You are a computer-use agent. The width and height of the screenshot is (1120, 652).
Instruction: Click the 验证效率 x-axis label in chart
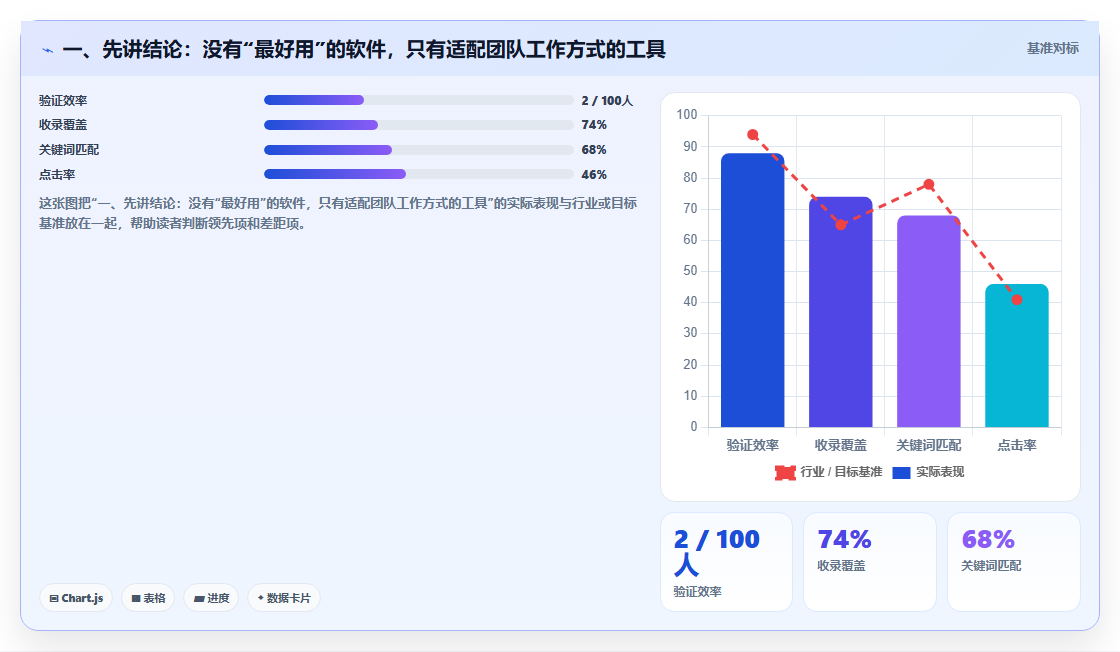752,445
